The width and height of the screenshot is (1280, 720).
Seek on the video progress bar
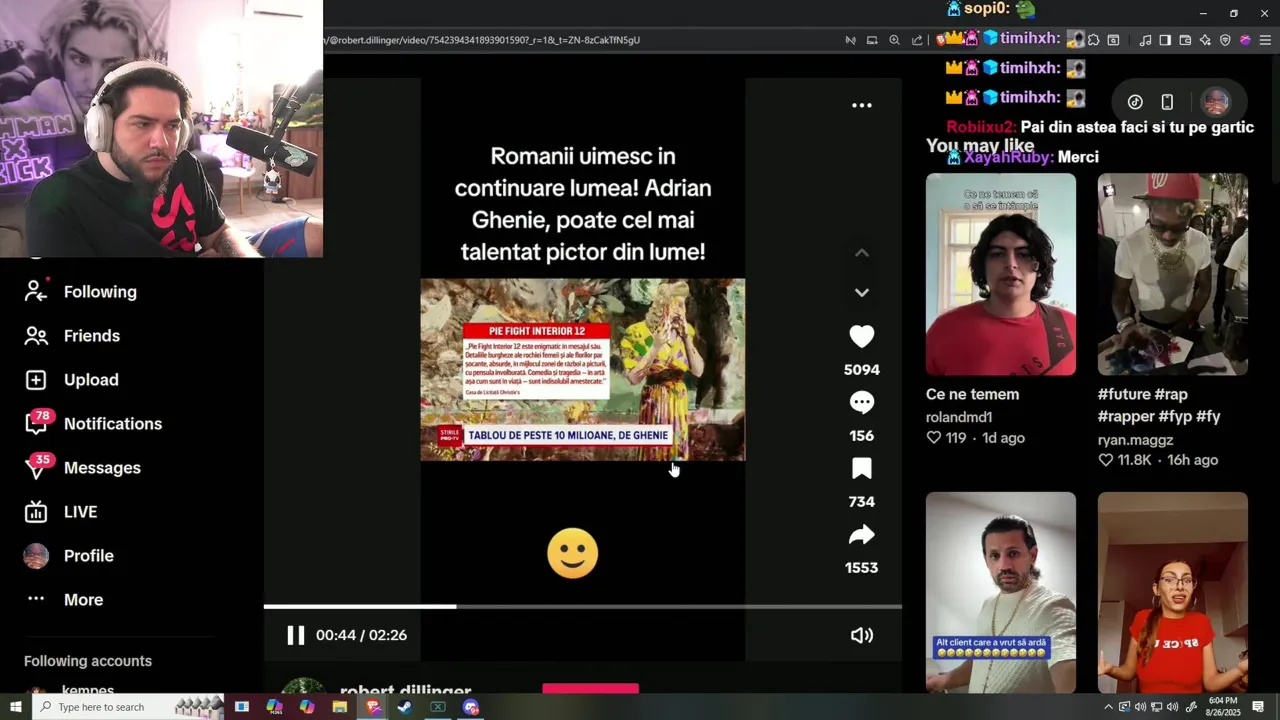(582, 606)
